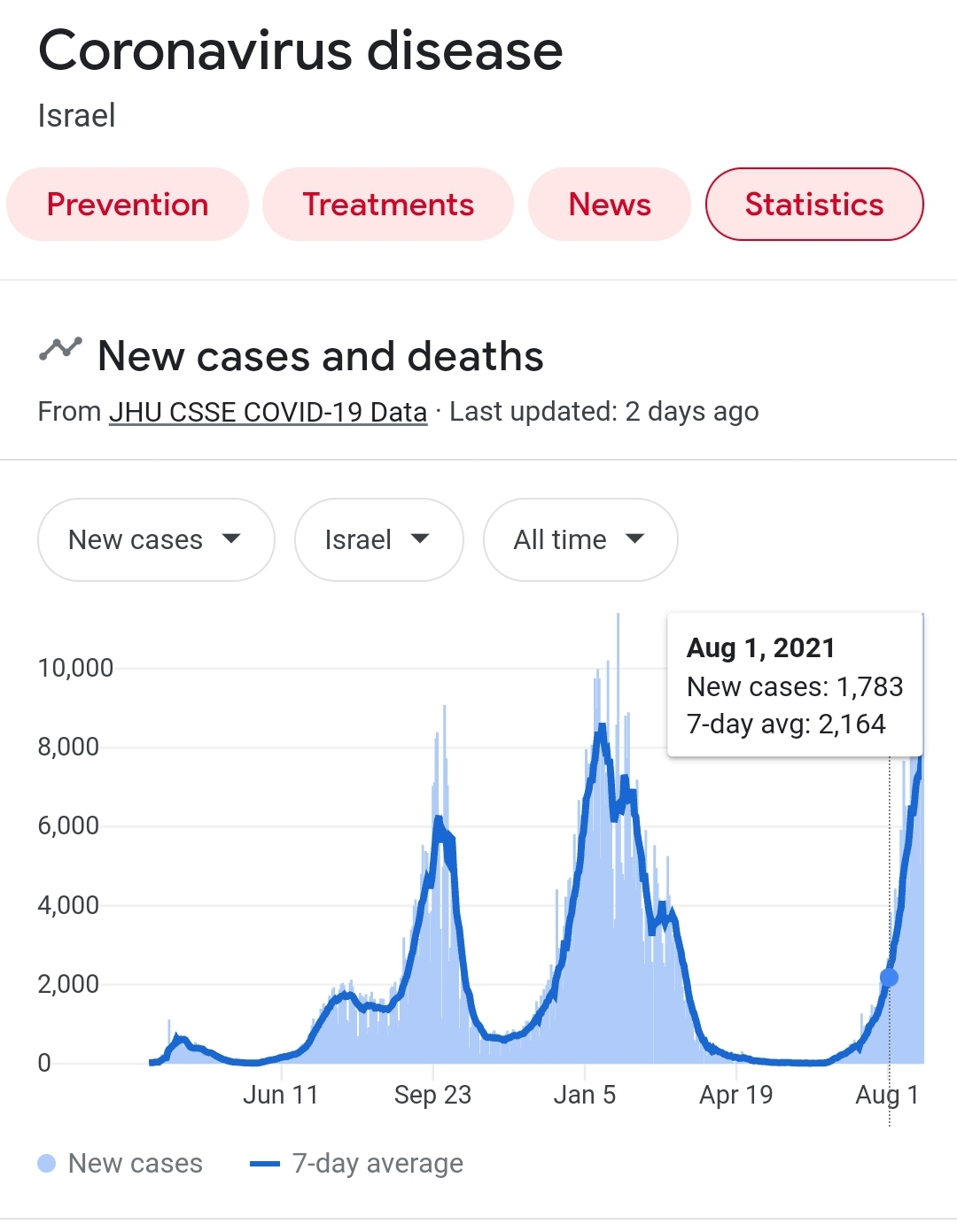The width and height of the screenshot is (957, 1232).
Task: Expand the Israel region dropdown
Action: click(378, 539)
